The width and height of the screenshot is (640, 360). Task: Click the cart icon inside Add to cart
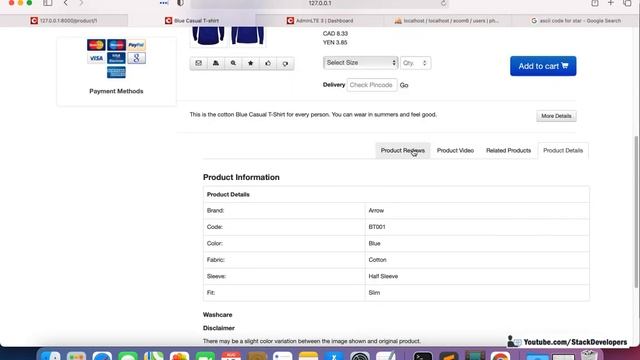(x=565, y=66)
